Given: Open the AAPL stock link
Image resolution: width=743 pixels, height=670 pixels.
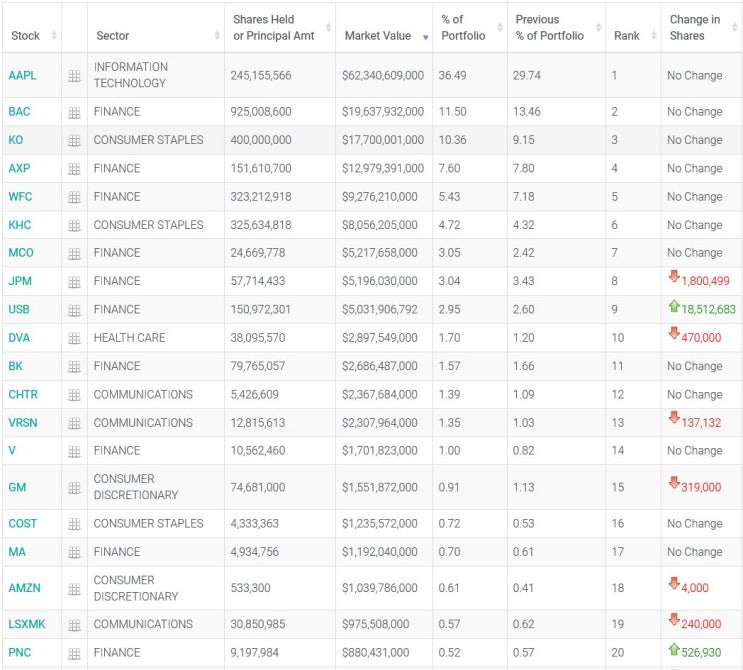Looking at the screenshot, I should 22,75.
